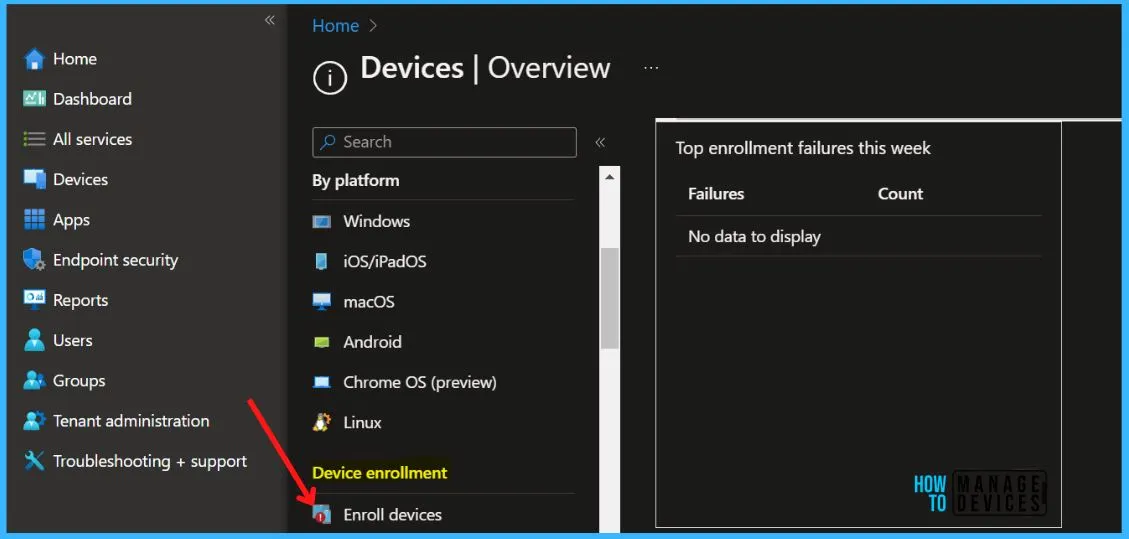Click the Devices menu search field
1129x539 pixels.
pos(444,142)
